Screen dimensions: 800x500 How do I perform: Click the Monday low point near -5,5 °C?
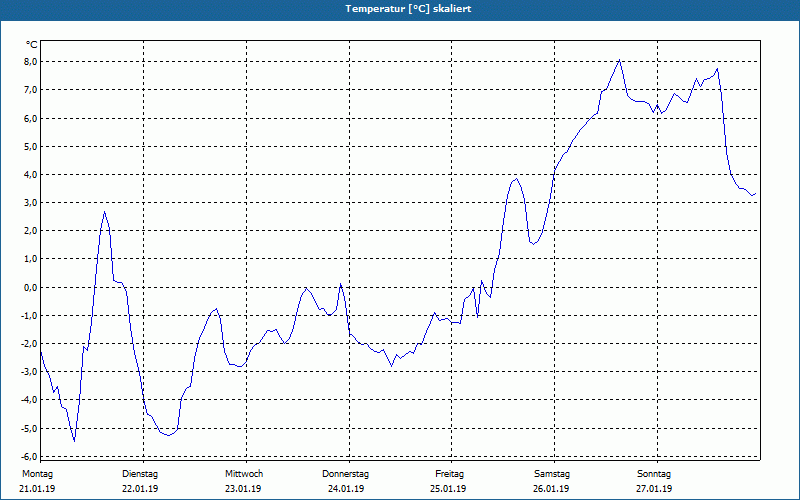(74, 441)
